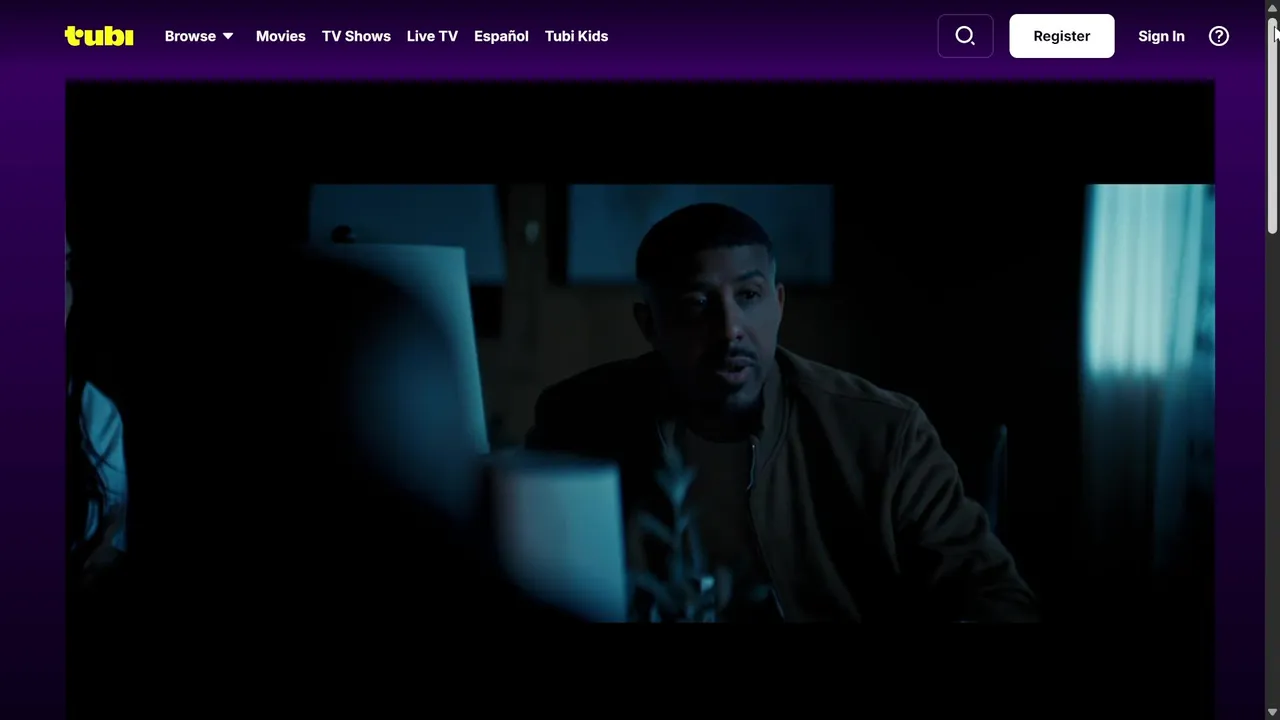Open the help question mark icon
This screenshot has width=1280, height=720.
tap(1219, 36)
